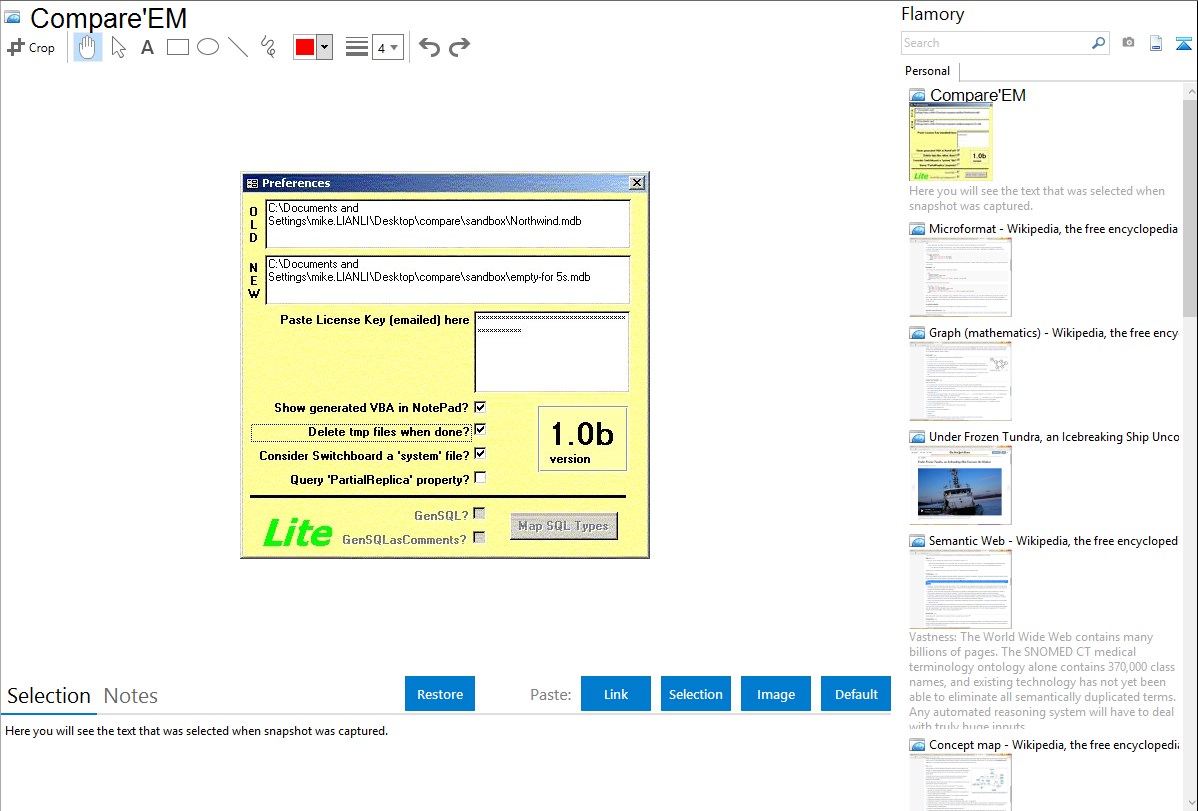Screen dimensions: 1198x811
Task: Undo the last annotation
Action: tap(429, 47)
